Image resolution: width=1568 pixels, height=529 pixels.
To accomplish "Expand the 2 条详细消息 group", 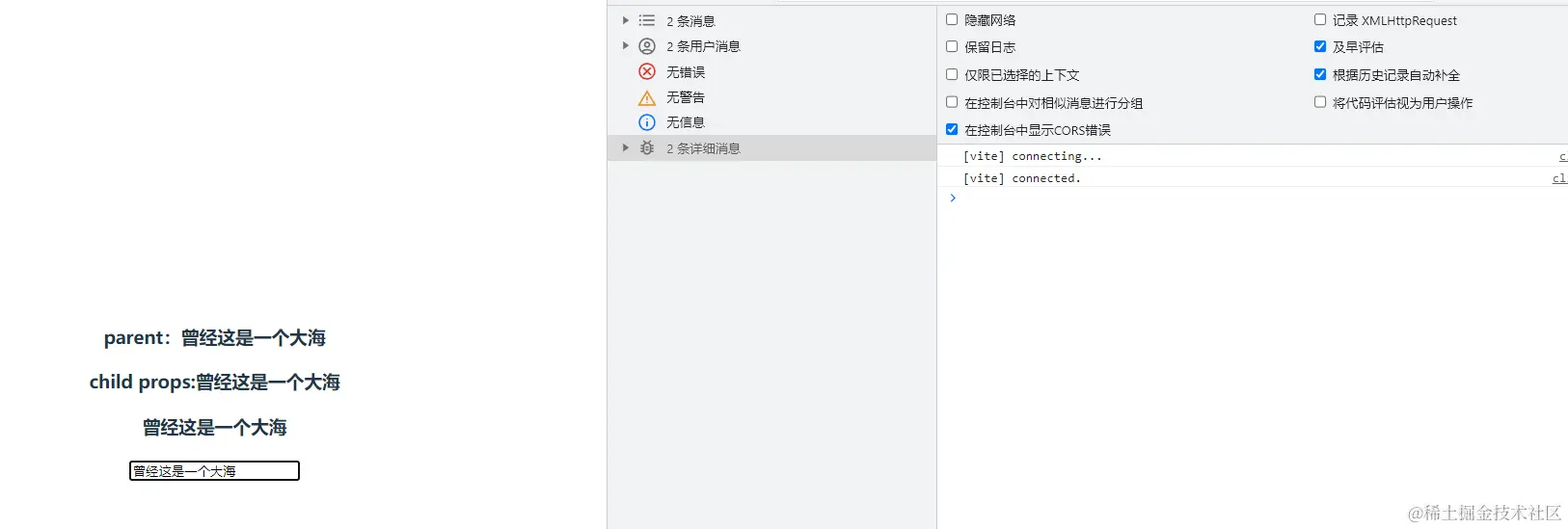I will pos(625,147).
